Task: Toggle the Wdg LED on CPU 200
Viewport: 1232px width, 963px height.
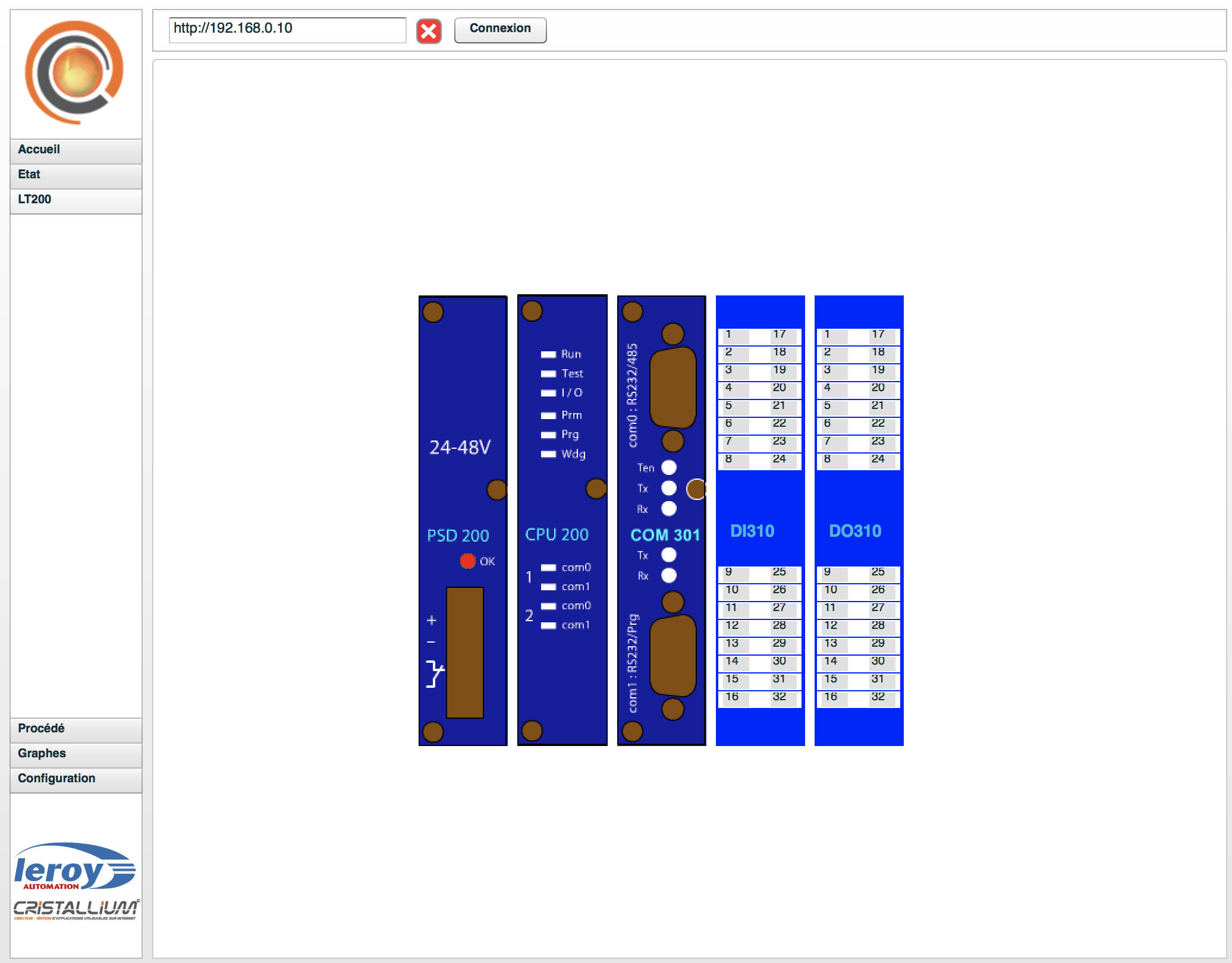Action: coord(548,455)
